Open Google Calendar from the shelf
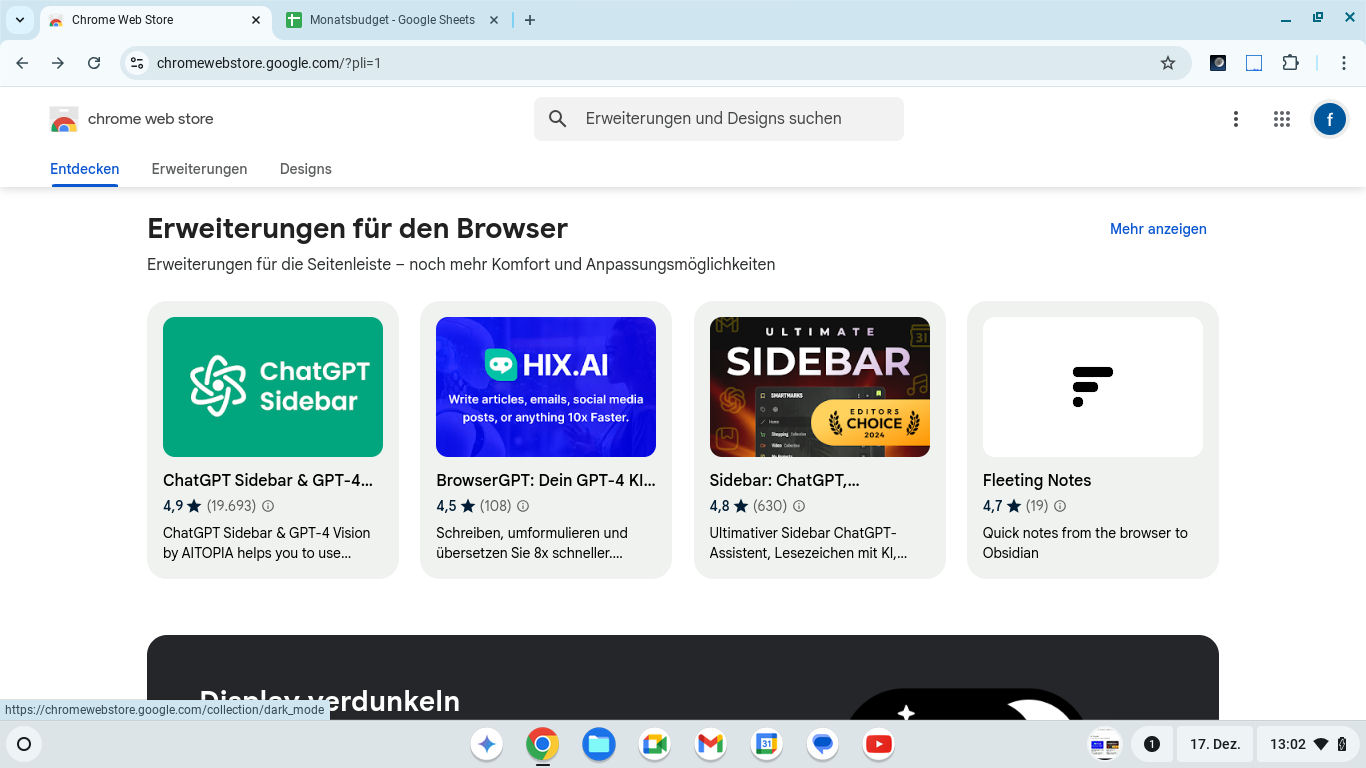The width and height of the screenshot is (1366, 768). (x=767, y=744)
